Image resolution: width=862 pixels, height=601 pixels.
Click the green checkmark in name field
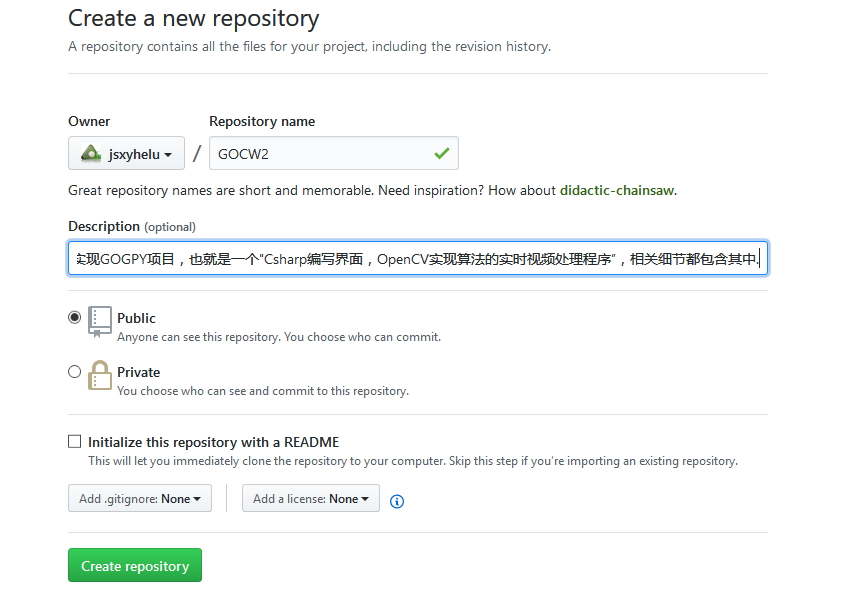click(441, 154)
